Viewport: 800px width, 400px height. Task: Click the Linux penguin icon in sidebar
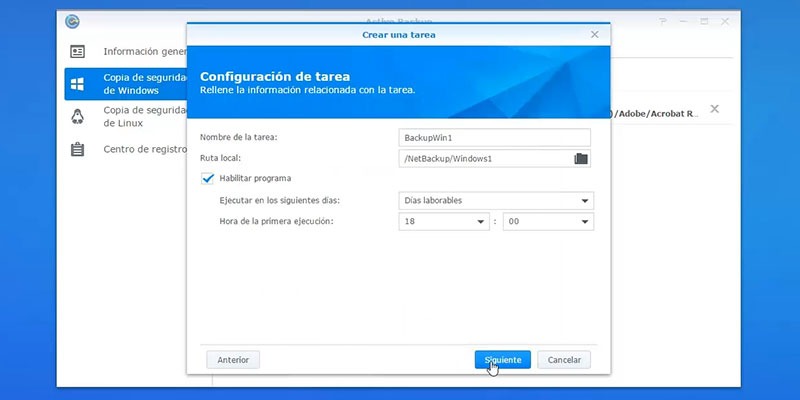pyautogui.click(x=78, y=117)
